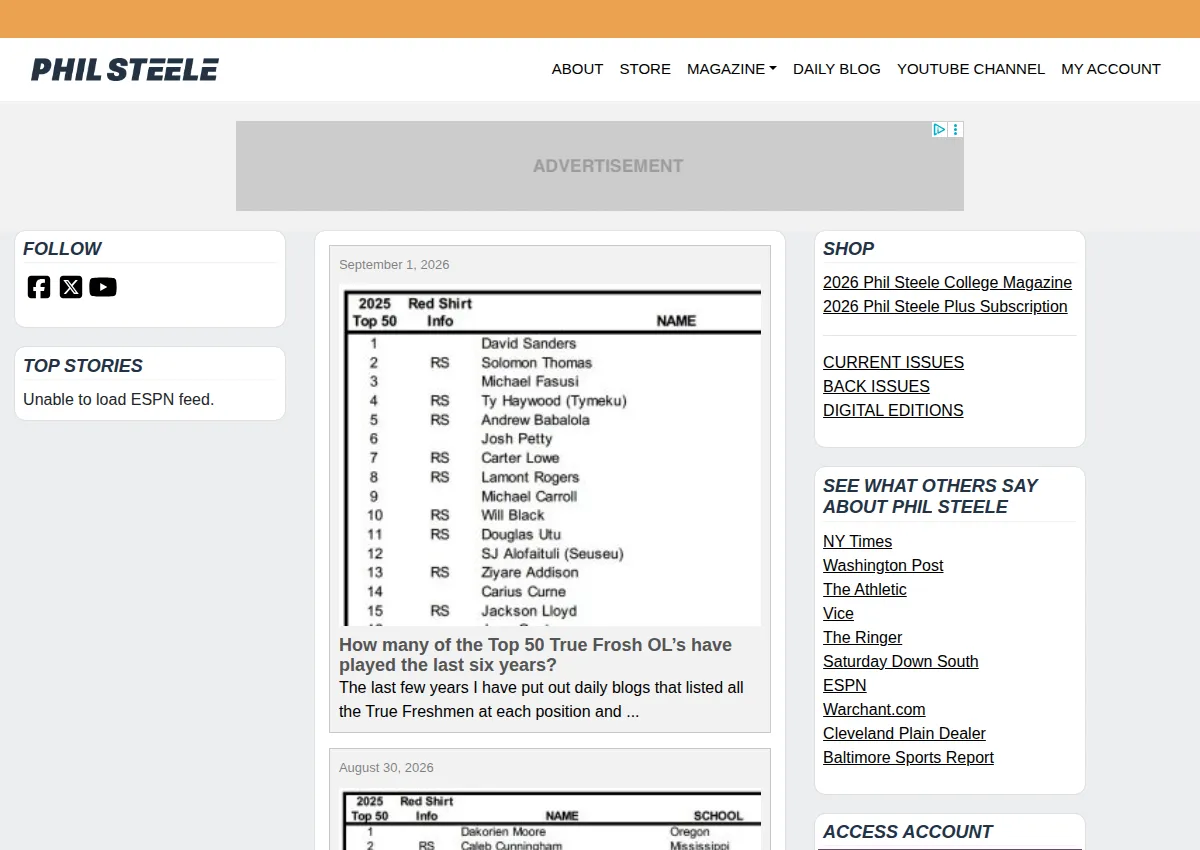This screenshot has width=1200, height=850.
Task: Open The Athletic link
Action: click(x=865, y=590)
